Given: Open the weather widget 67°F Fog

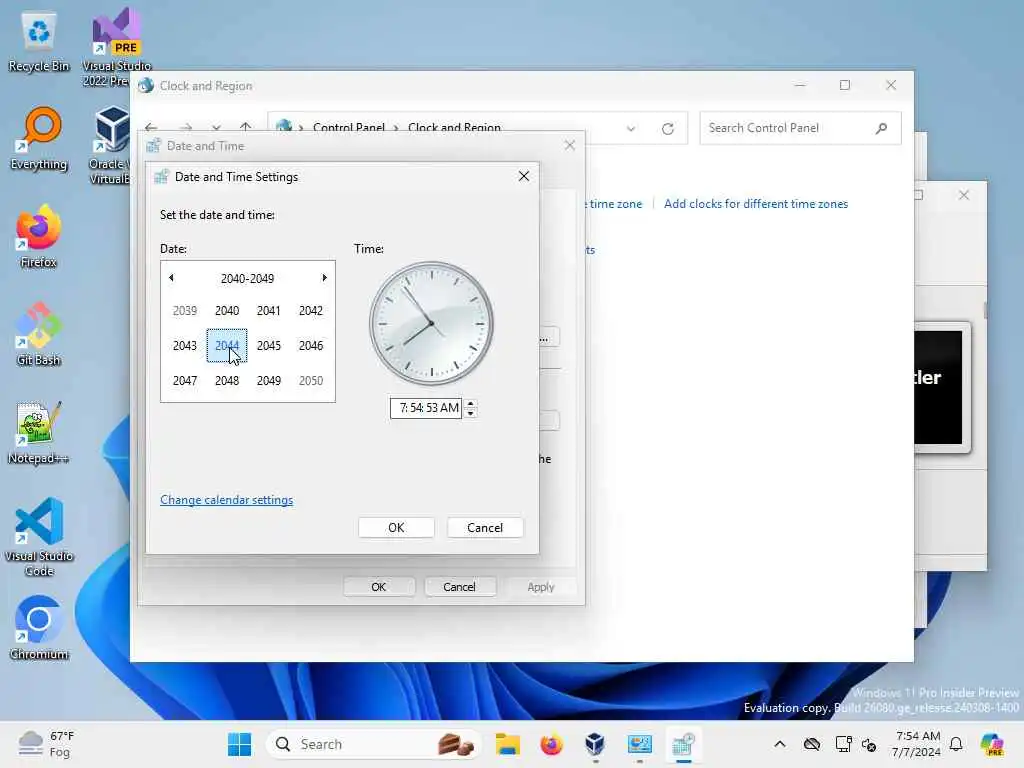Looking at the screenshot, I should pyautogui.click(x=47, y=744).
